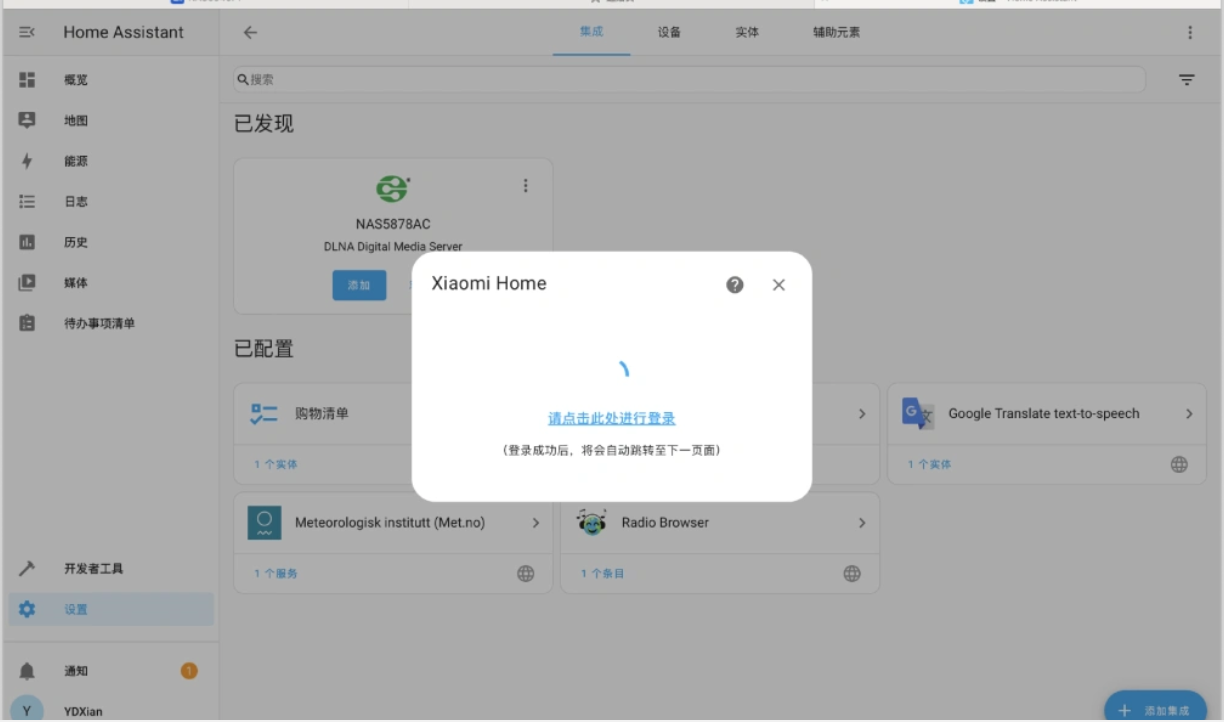This screenshot has height=722, width=1224.
Task: Switch to the 设备 devices tab
Action: point(669,32)
